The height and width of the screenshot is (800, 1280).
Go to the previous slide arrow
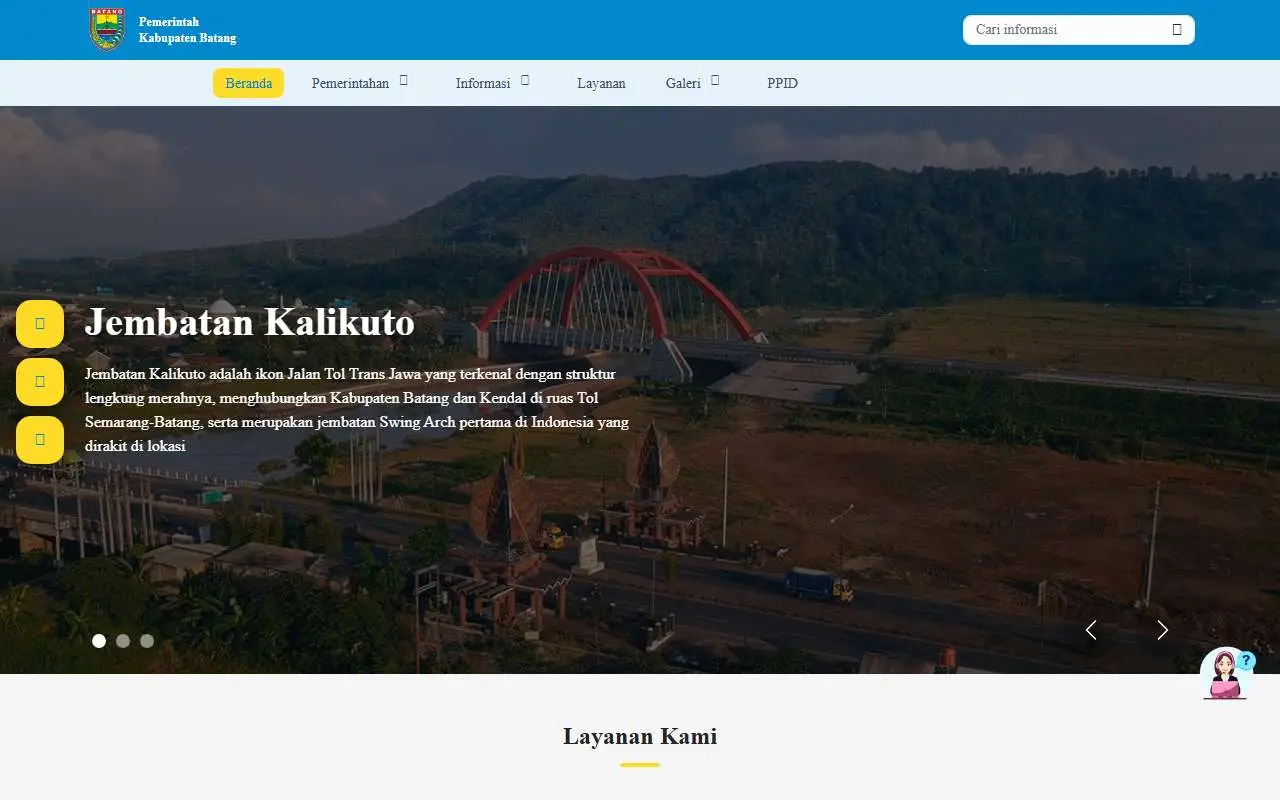point(1091,630)
